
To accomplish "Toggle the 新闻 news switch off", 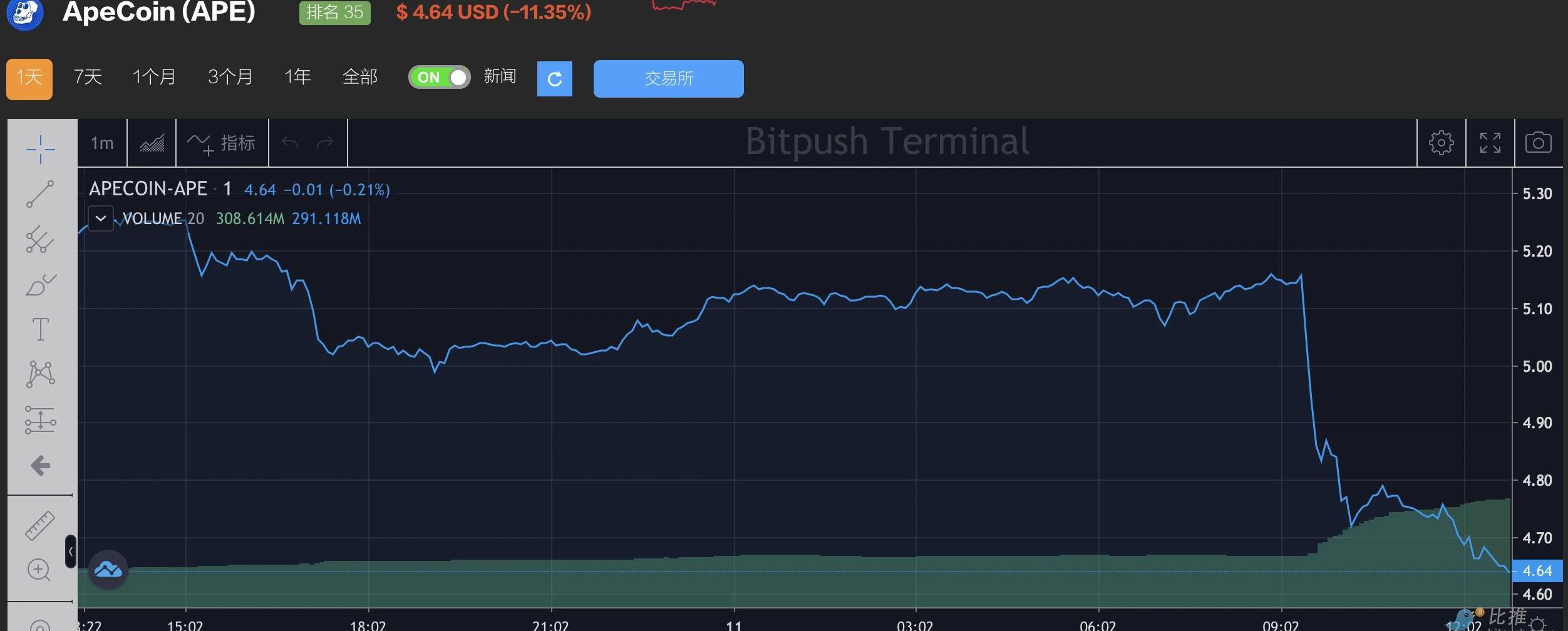I will pos(439,78).
